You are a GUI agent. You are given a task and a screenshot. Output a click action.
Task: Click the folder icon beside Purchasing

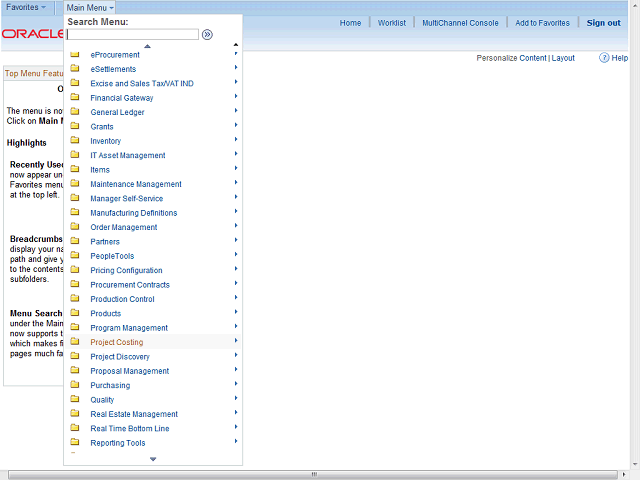(75, 384)
